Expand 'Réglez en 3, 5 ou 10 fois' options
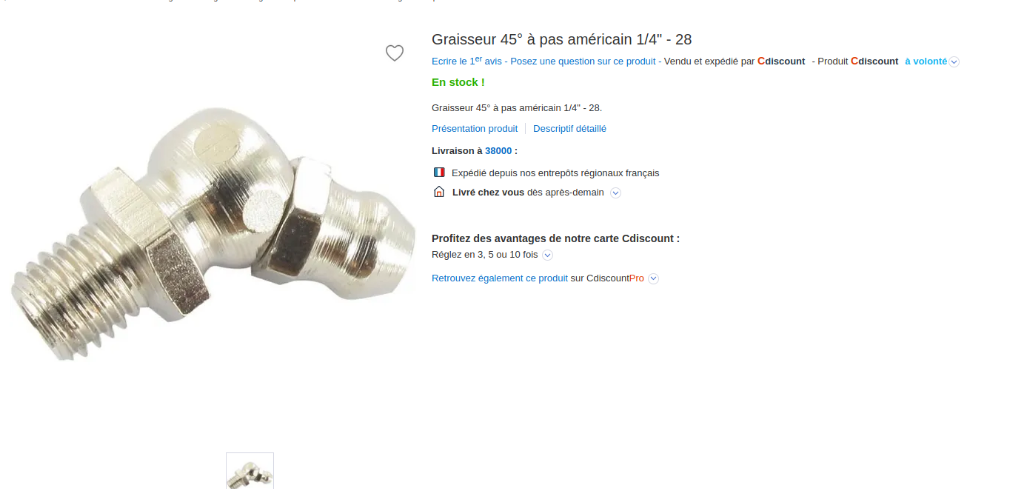 tap(547, 255)
